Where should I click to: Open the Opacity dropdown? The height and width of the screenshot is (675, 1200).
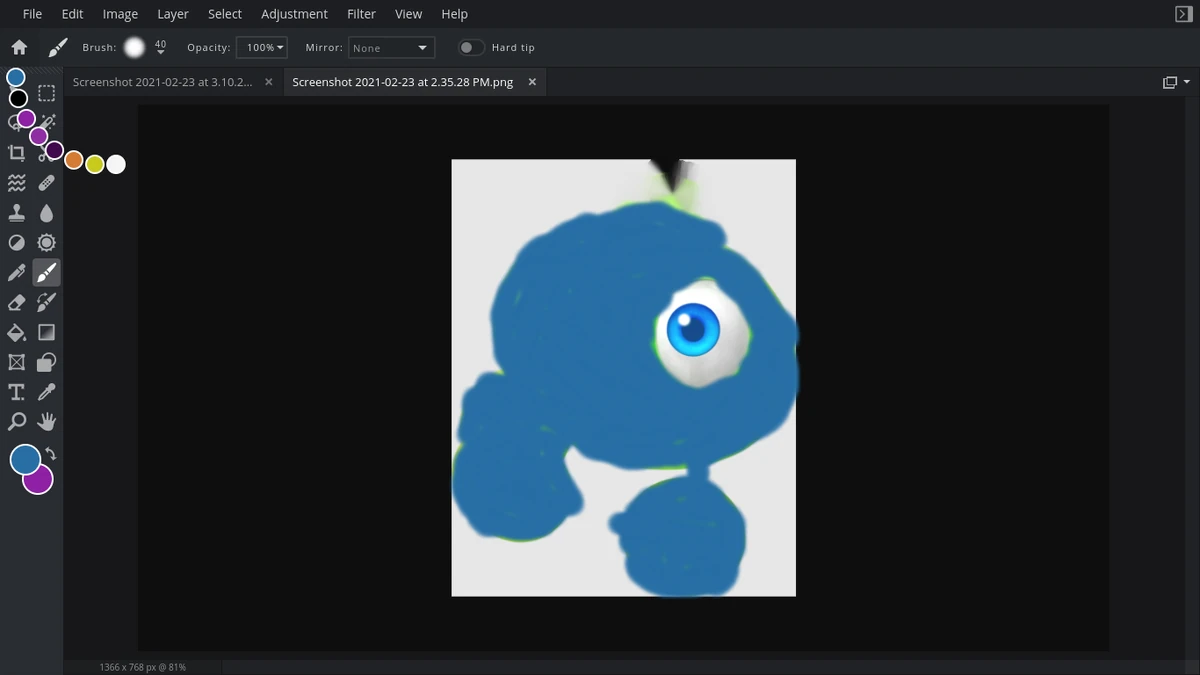[x=261, y=47]
